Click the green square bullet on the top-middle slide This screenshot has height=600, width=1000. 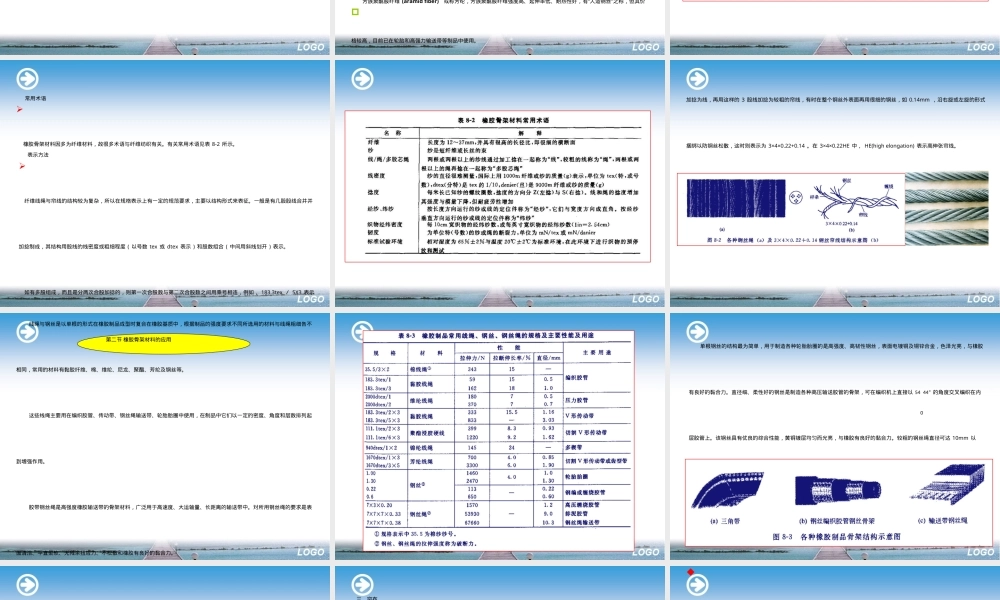(355, 11)
